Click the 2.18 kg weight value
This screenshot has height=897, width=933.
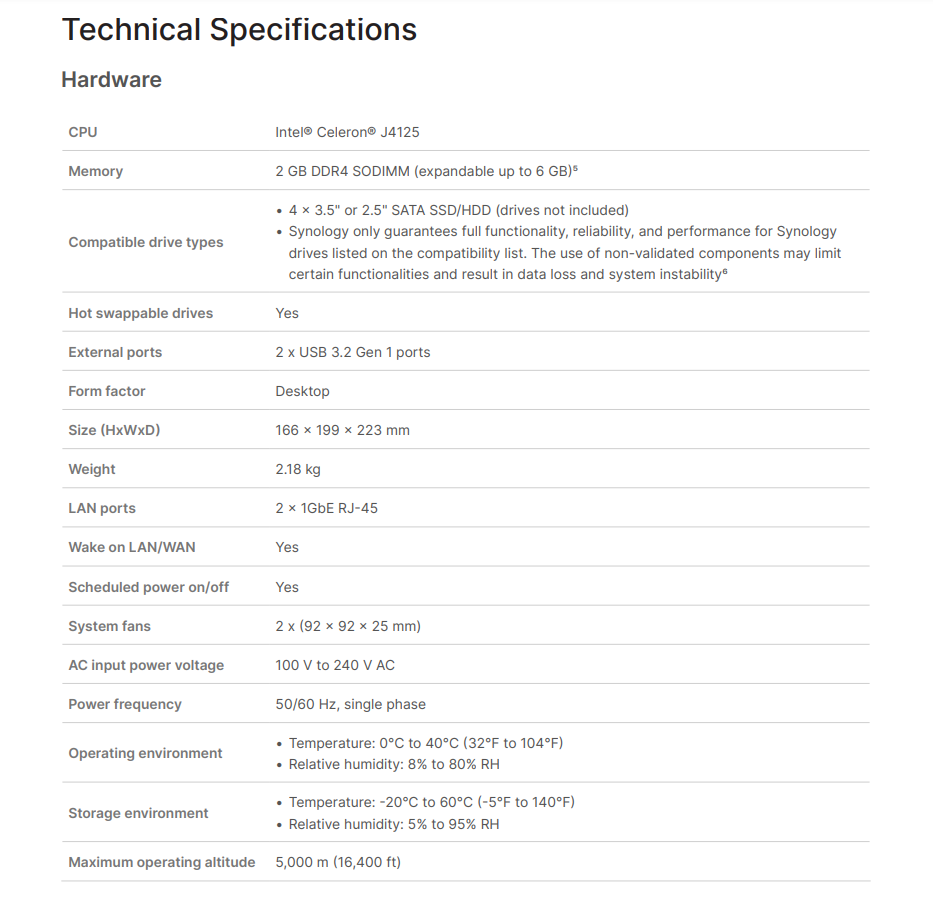(x=298, y=469)
